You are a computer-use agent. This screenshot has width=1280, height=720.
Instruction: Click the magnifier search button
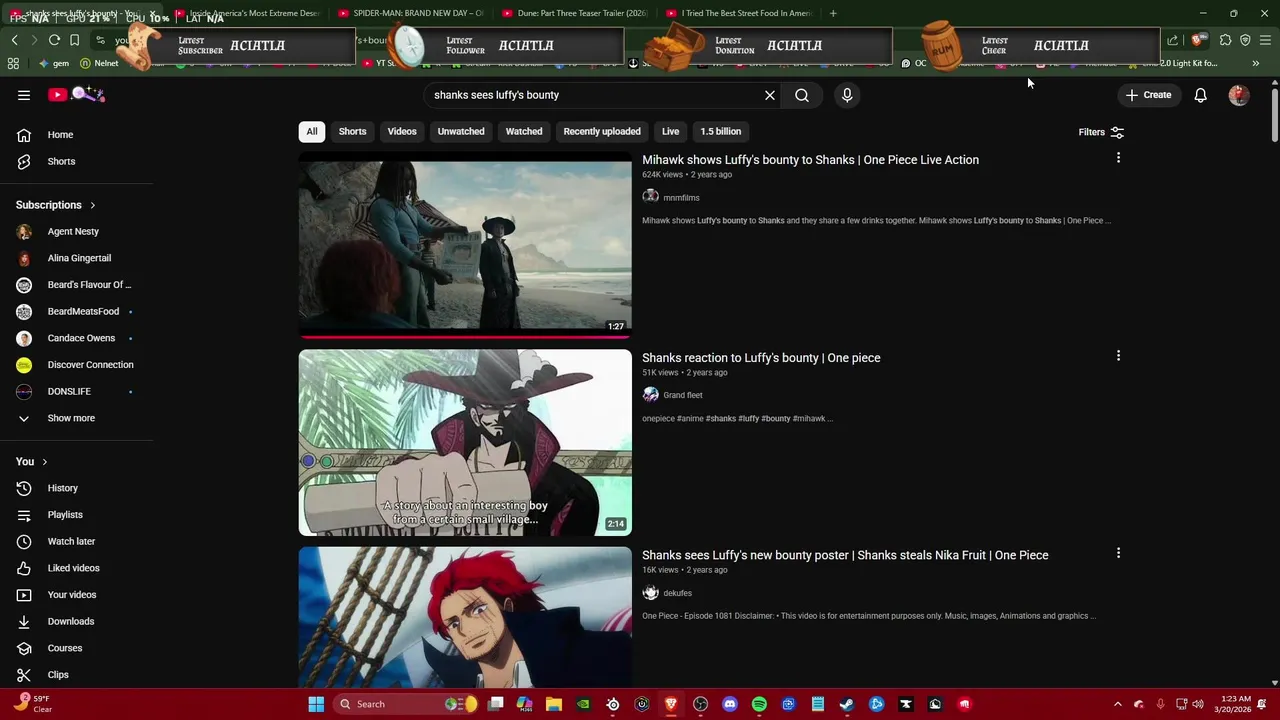point(802,95)
